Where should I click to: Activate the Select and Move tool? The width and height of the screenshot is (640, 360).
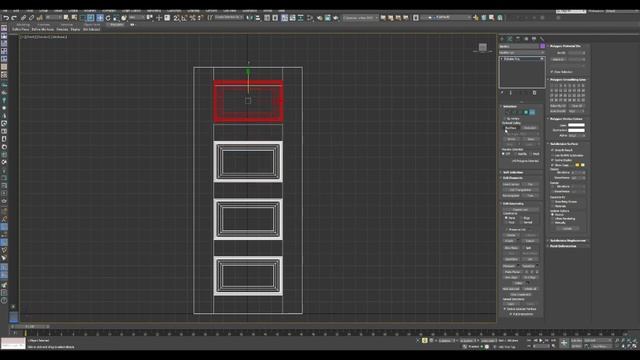point(100,18)
